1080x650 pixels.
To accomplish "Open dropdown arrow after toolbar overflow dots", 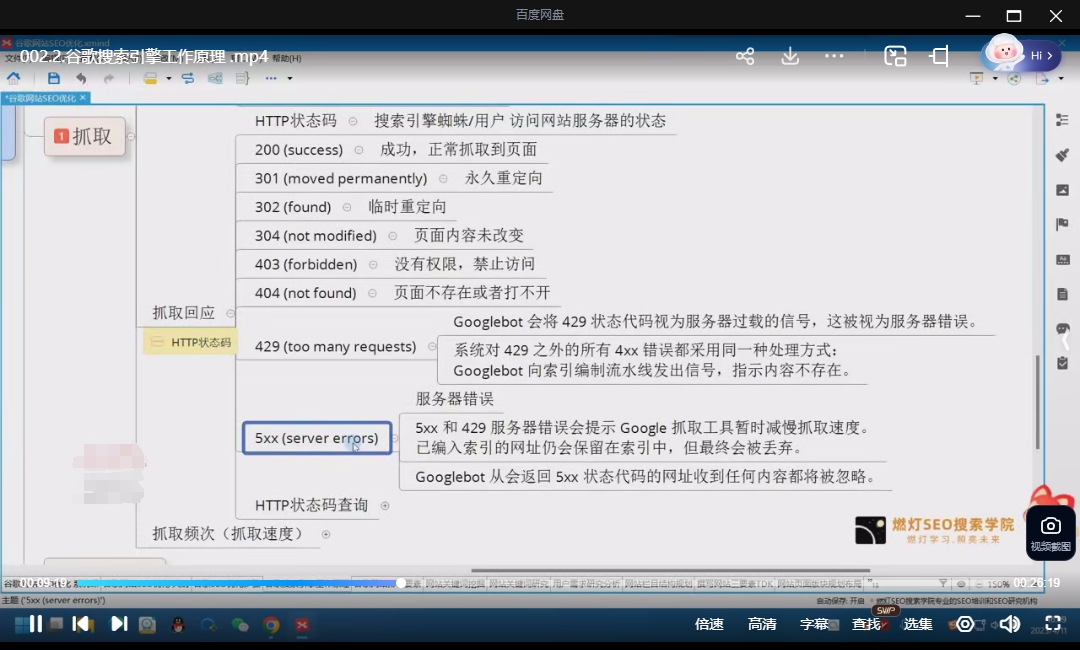I will tap(290, 78).
